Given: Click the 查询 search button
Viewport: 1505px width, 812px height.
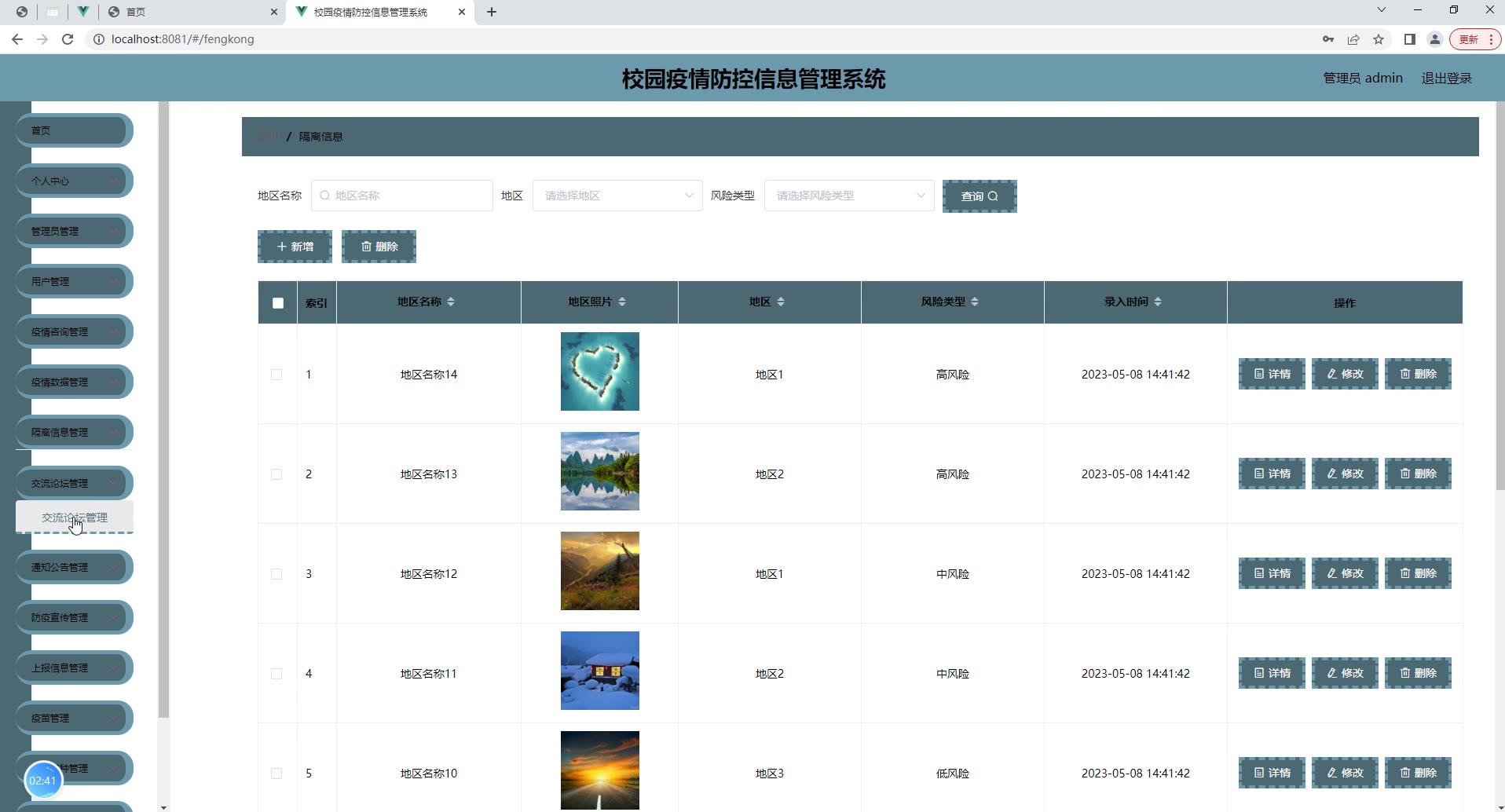Looking at the screenshot, I should click(980, 196).
